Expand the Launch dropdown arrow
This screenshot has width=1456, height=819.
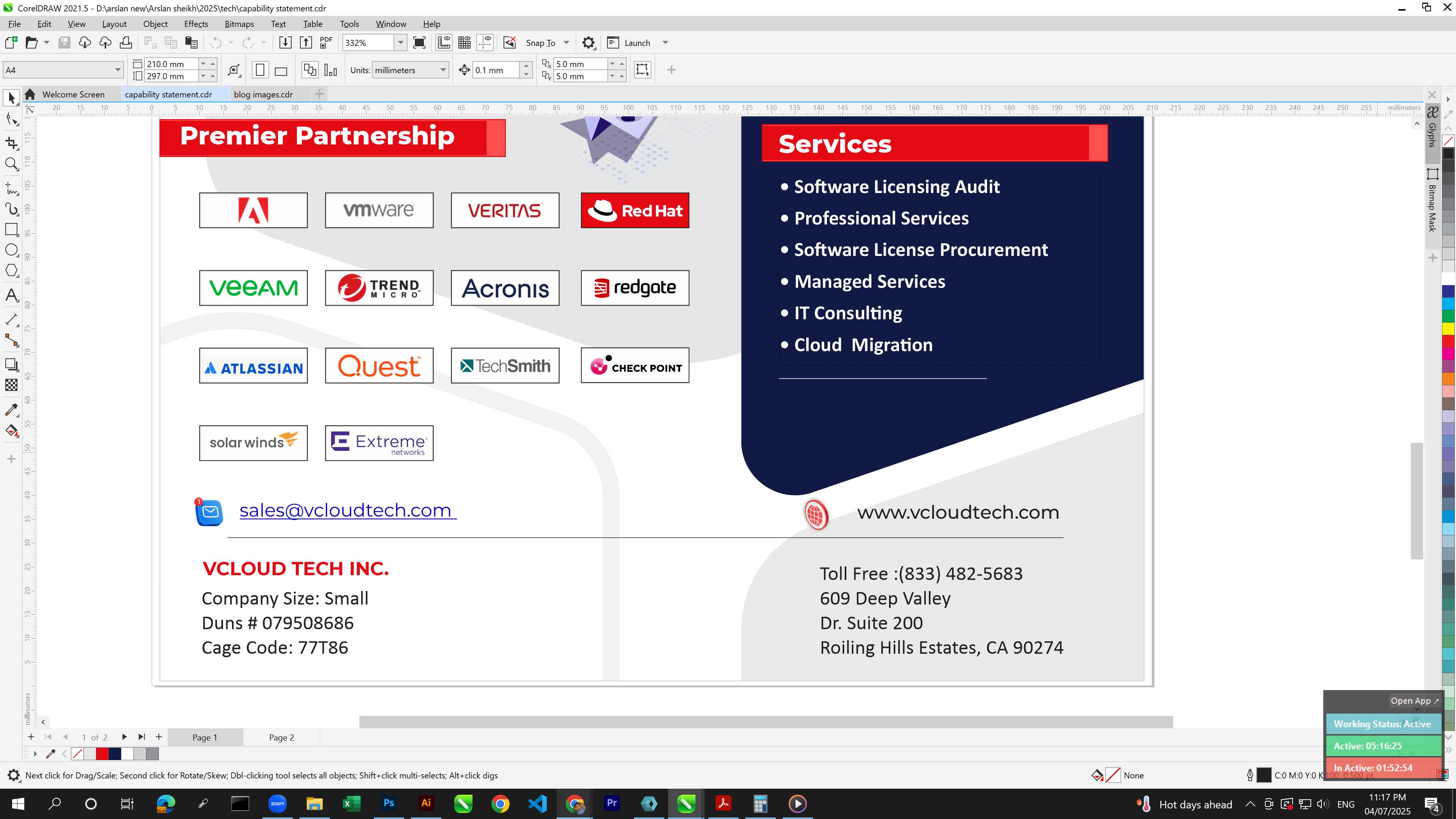(x=665, y=43)
